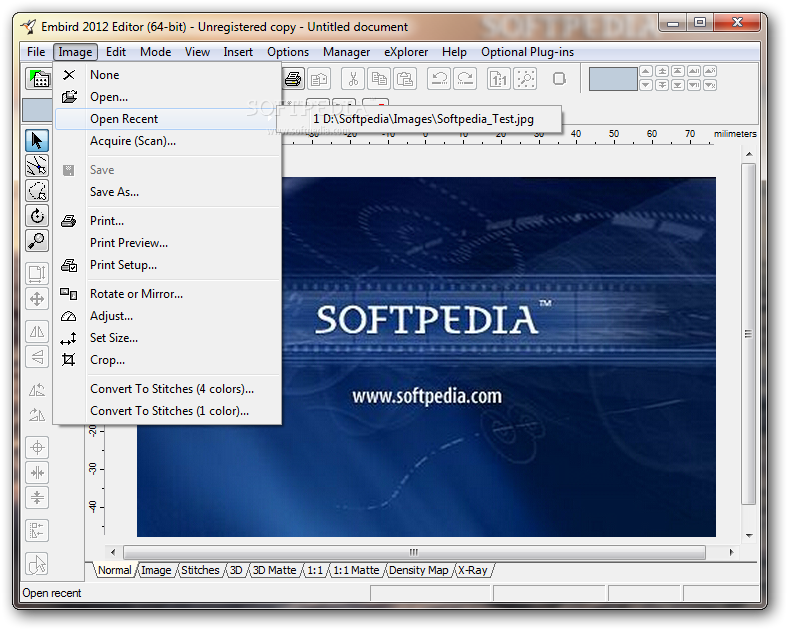Choose Print Preview... menu entry
Viewport: 788px width, 630px height.
[x=167, y=243]
